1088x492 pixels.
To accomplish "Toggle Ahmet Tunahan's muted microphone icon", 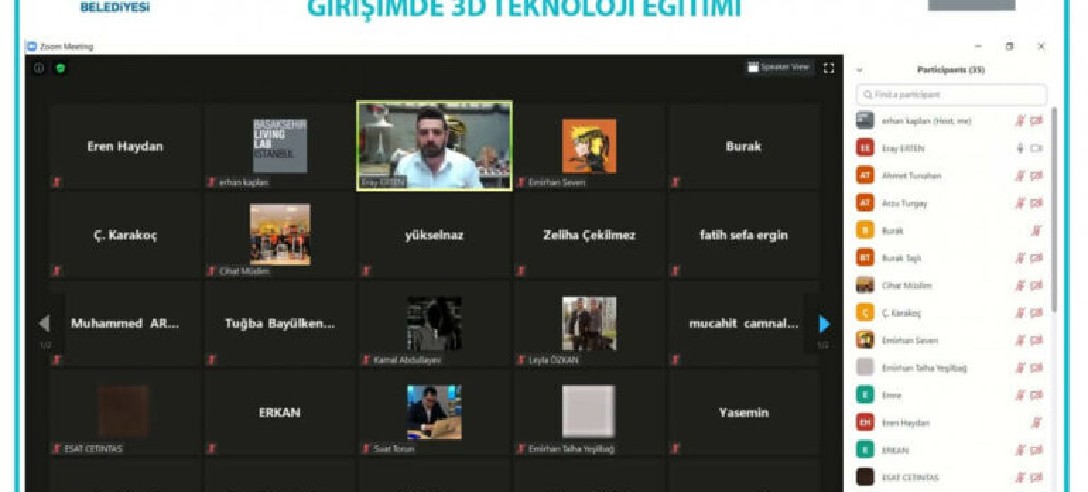I will click(1021, 176).
